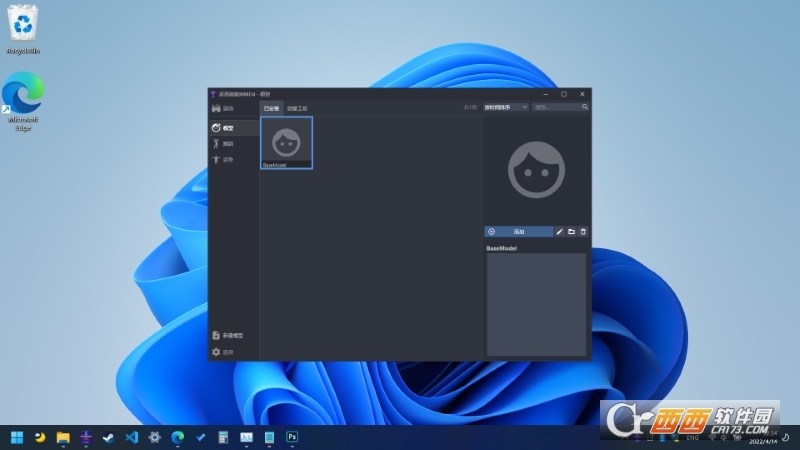Click the new model document icon

(216, 335)
